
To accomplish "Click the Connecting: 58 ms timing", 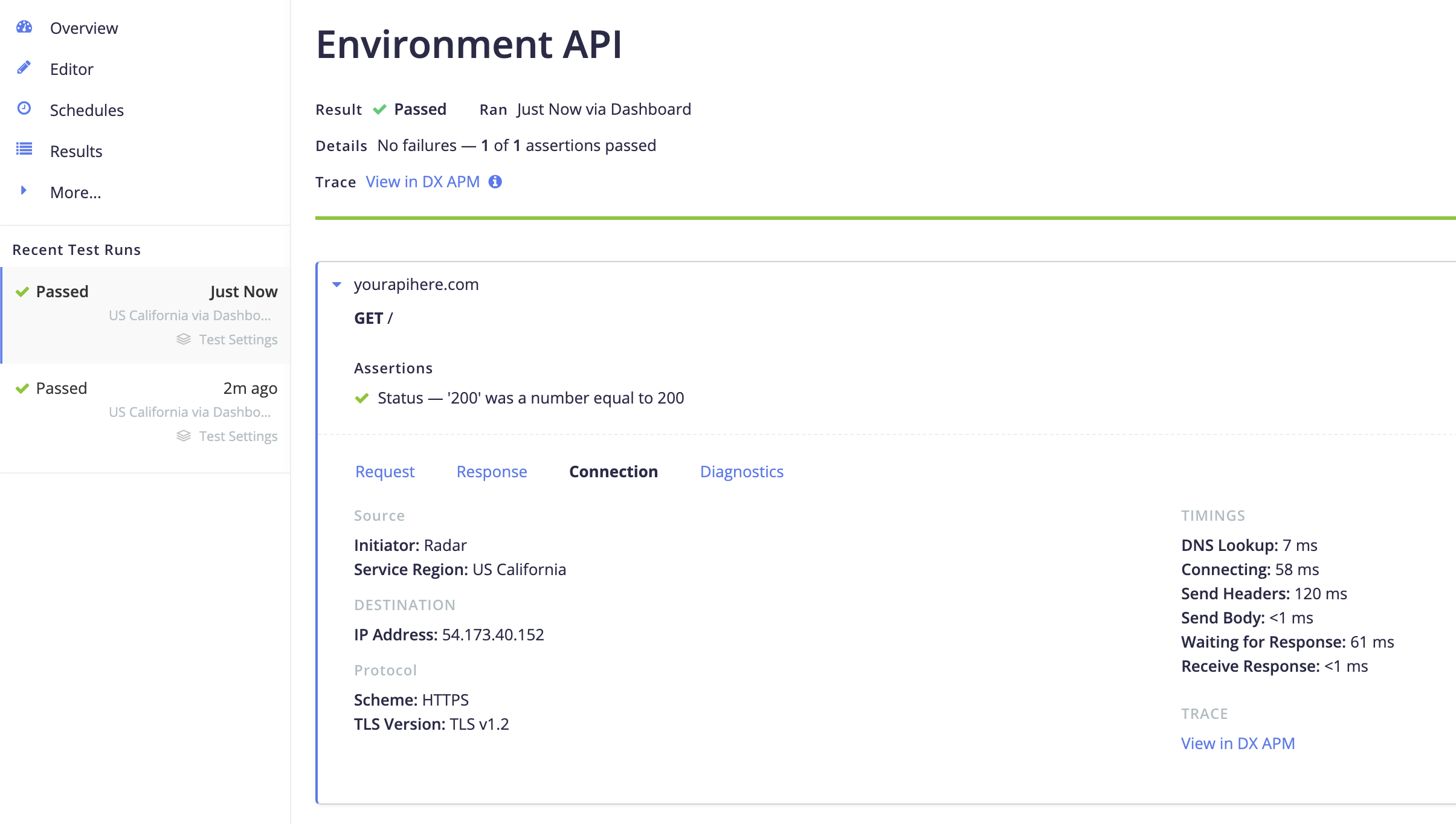I will point(1250,570).
